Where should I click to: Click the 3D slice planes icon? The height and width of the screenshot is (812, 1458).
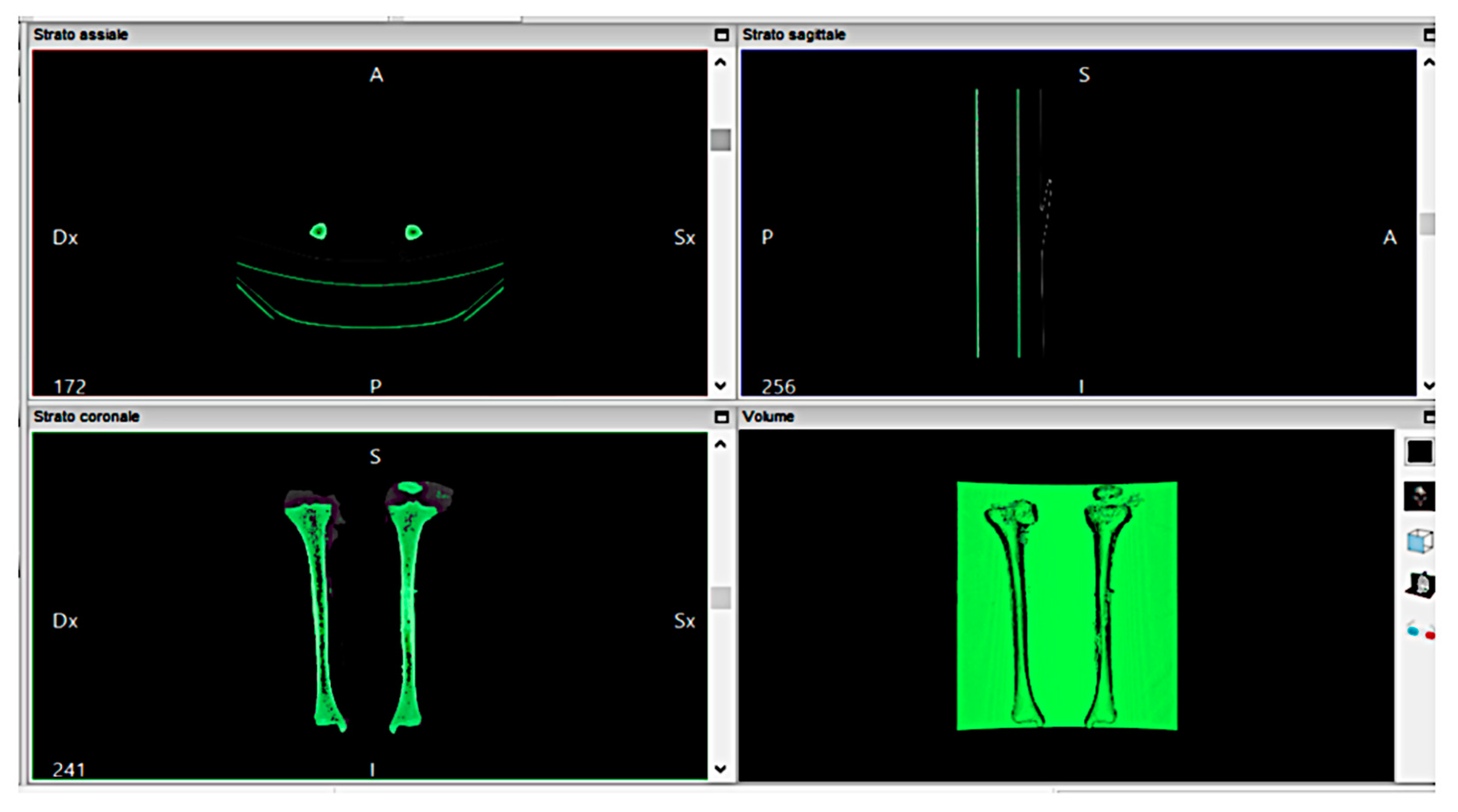point(1420,585)
